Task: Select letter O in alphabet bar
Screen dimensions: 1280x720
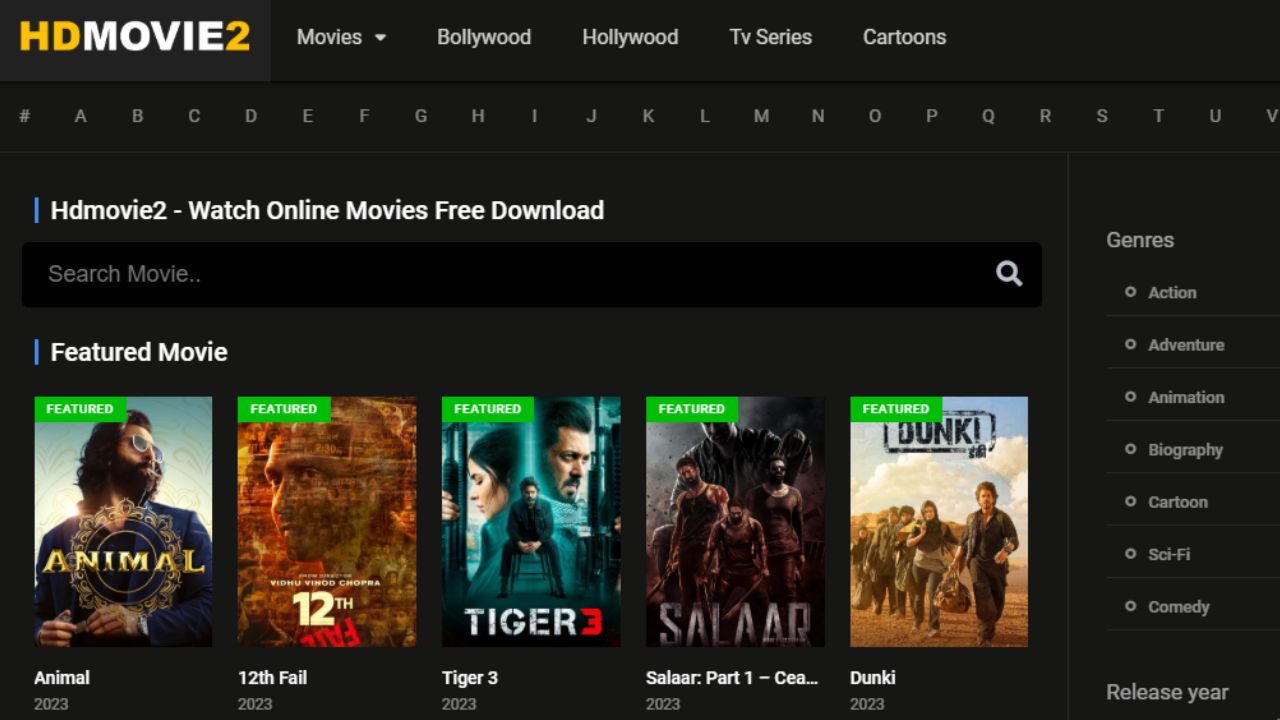Action: 875,116
